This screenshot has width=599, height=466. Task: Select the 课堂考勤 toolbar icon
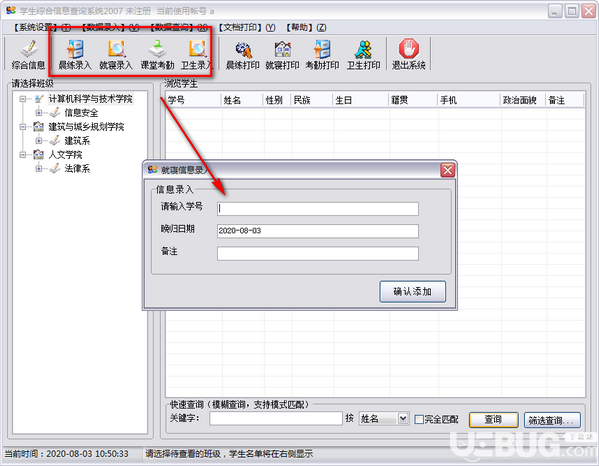point(157,55)
